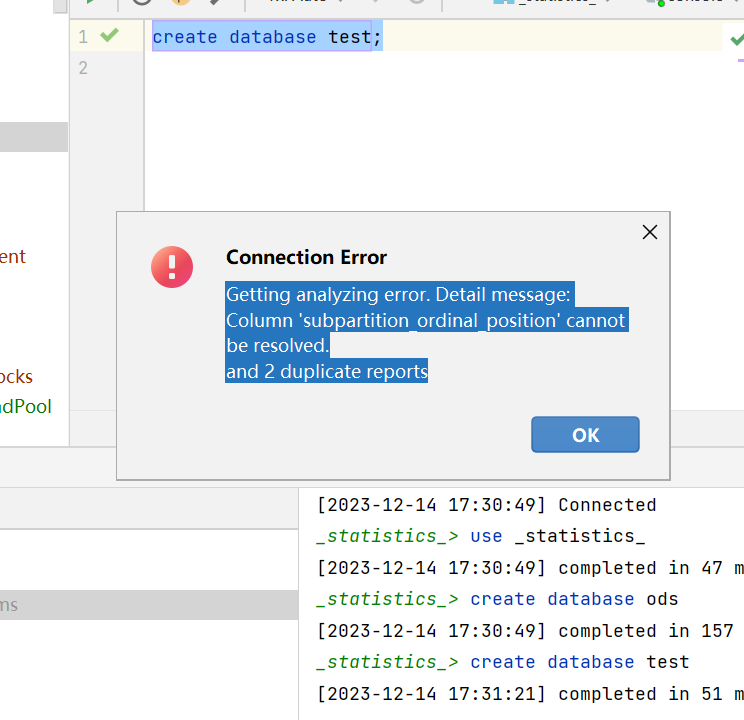Viewport: 744px width, 720px height.
Task: Click OK in the Connection Error dialog
Action: [585, 434]
